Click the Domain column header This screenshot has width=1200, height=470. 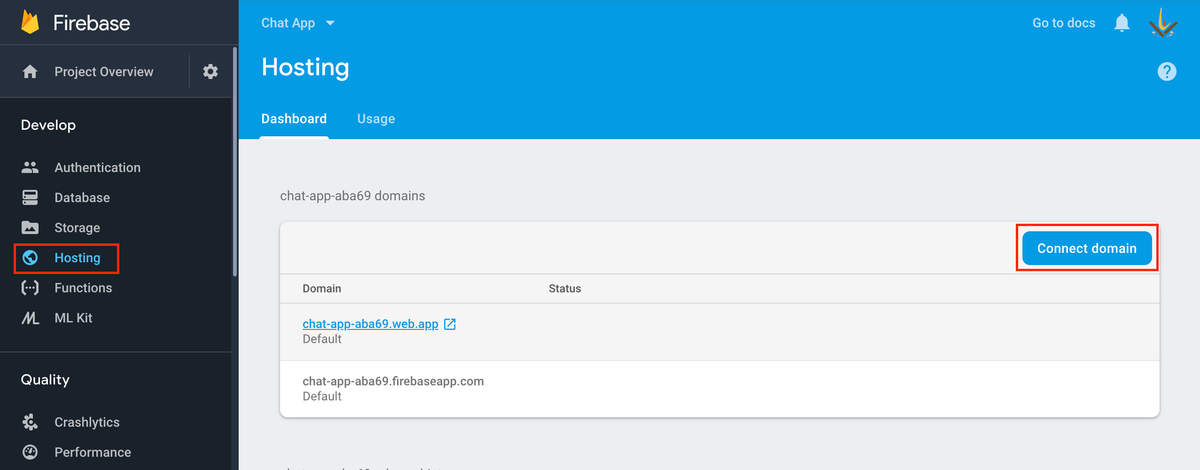pos(322,288)
